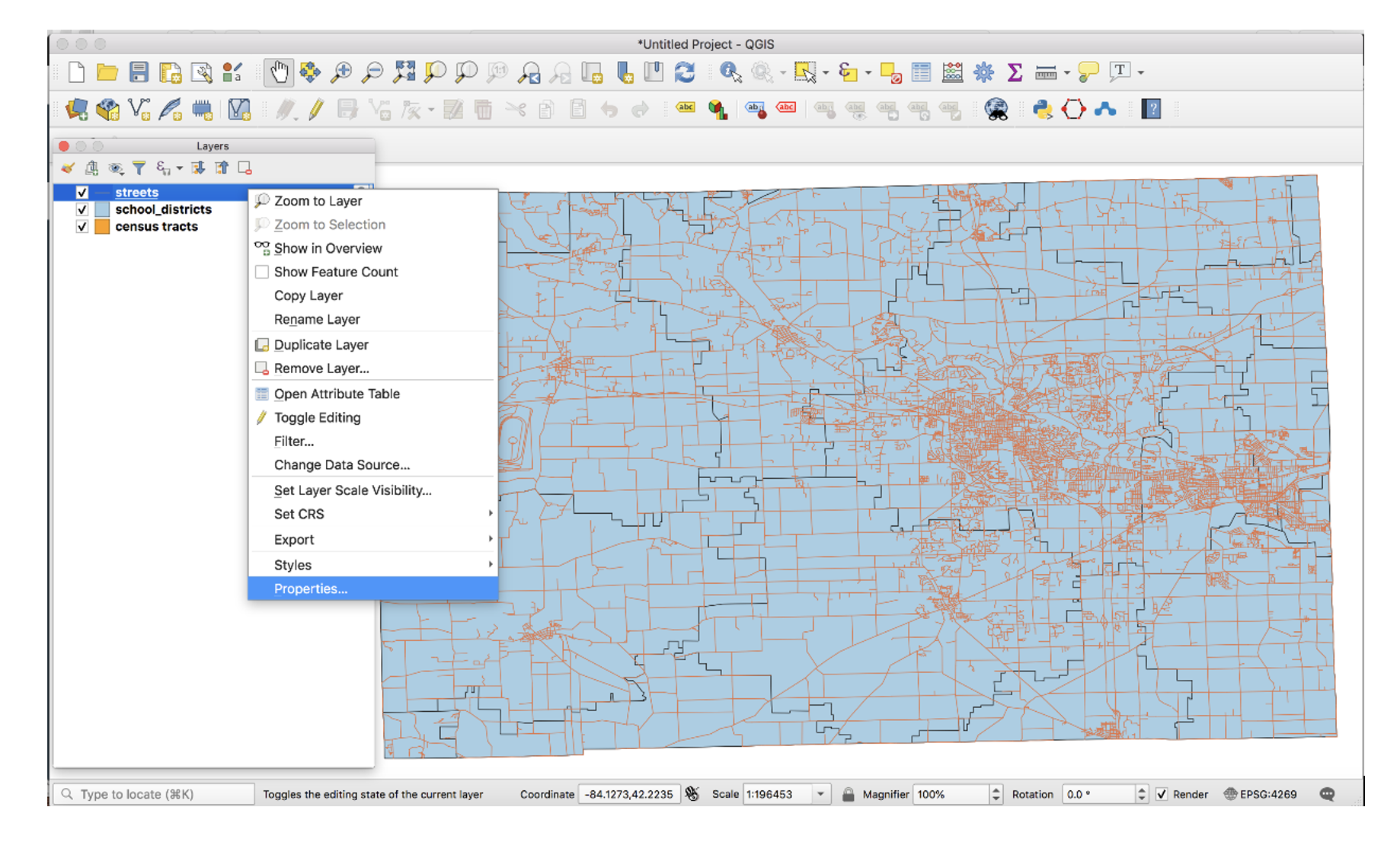Toggle the Render checkbox in status bar
Viewport: 1400px width, 842px height.
(1162, 794)
